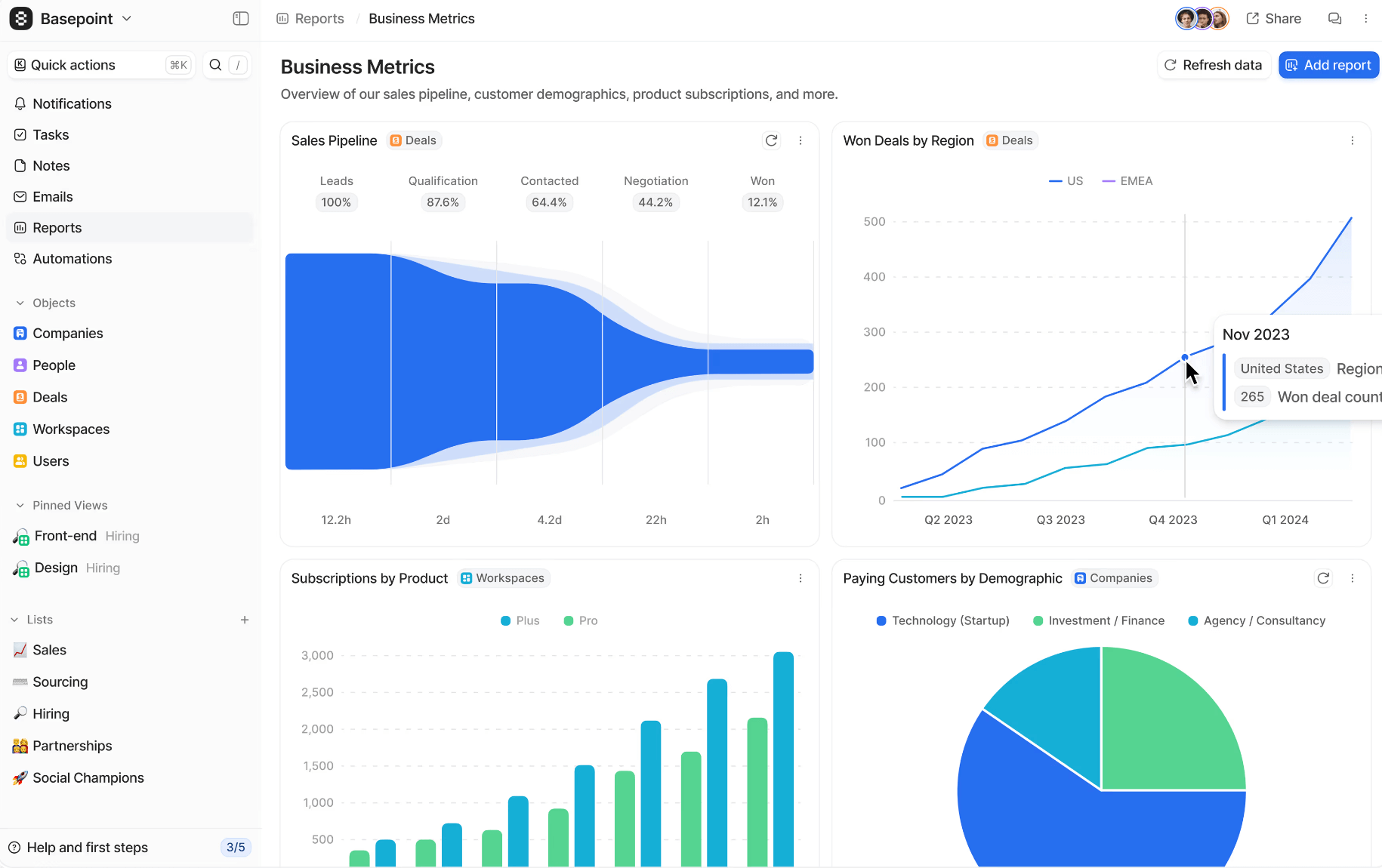
Task: Open the Social Champions list
Action: (x=130, y=777)
